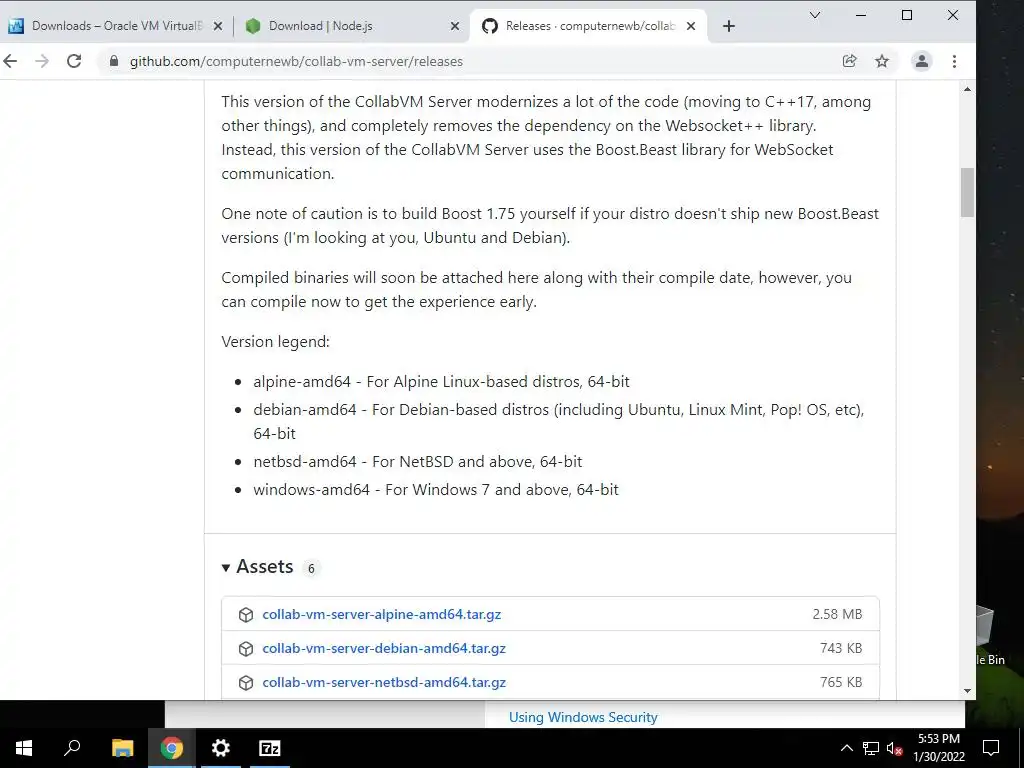
Task: Click the alpine-amd64 legend bullet text
Action: 441,381
